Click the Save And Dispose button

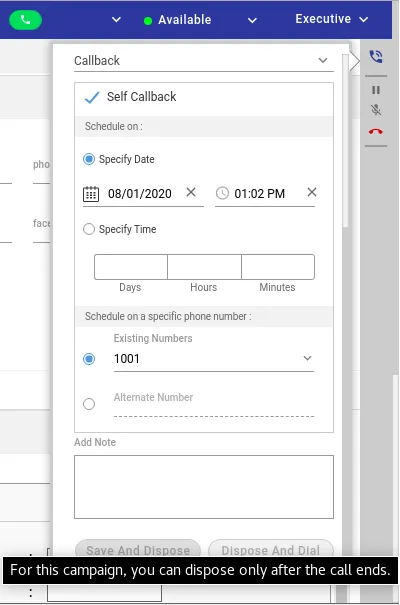(138, 549)
